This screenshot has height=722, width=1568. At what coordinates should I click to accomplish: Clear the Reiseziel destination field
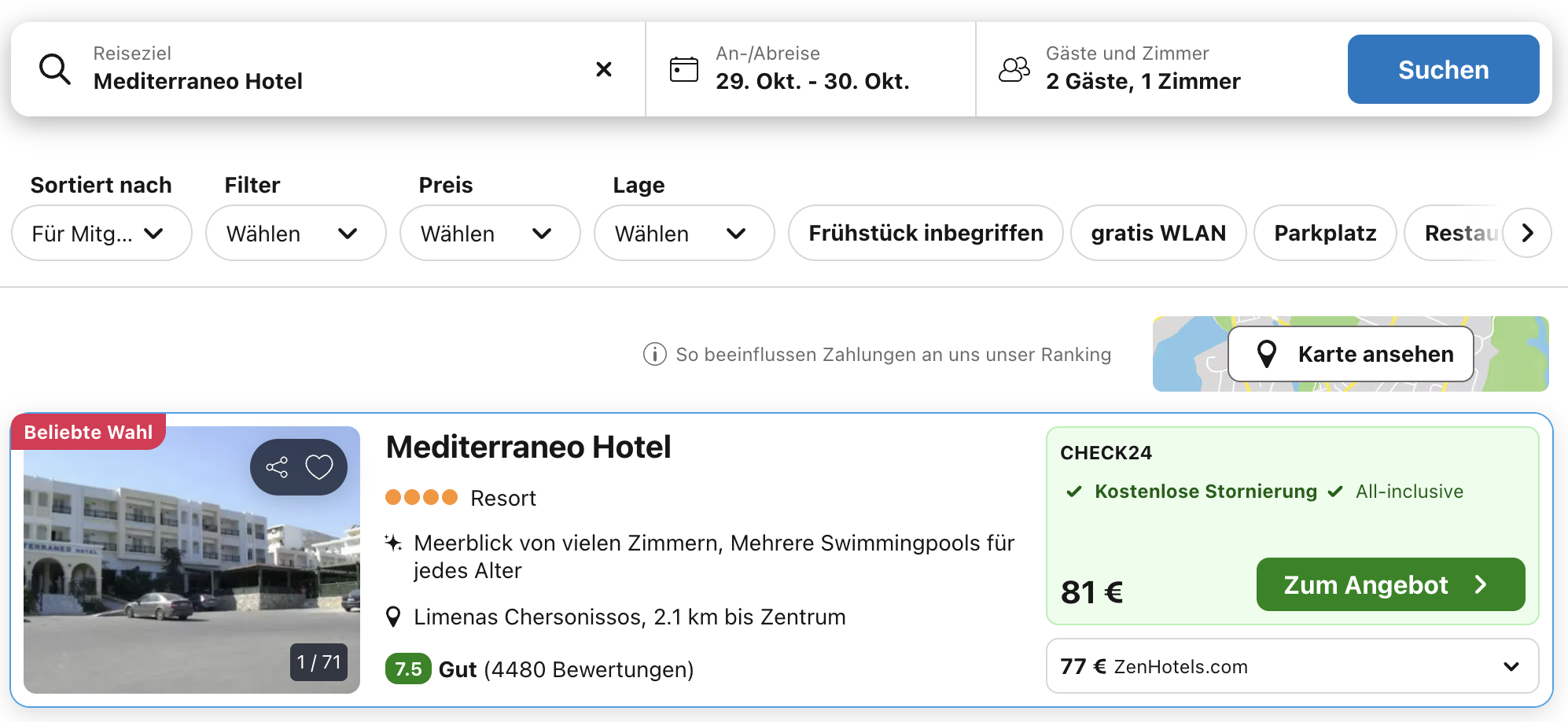pos(603,69)
